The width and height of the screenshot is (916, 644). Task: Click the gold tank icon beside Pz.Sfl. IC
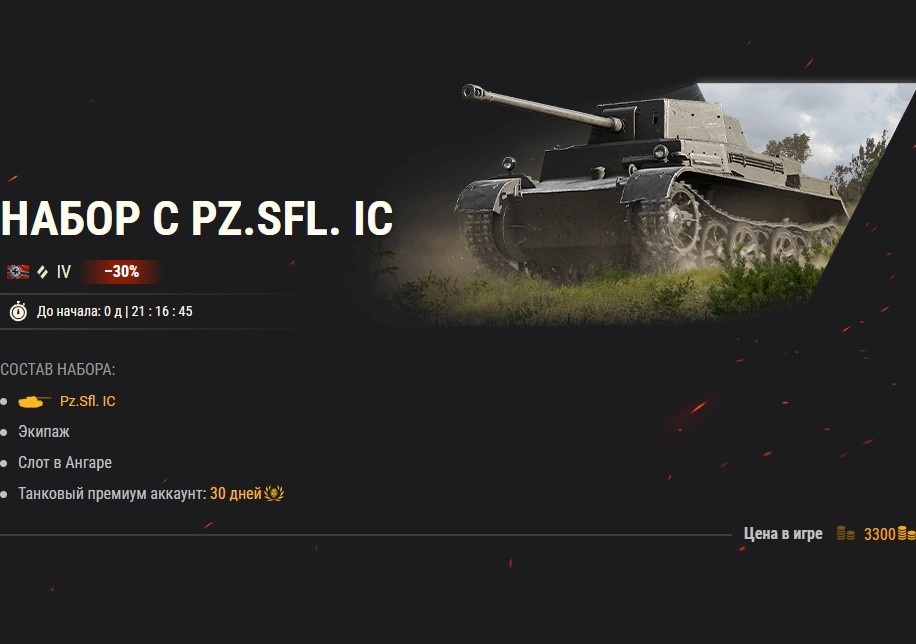[34, 401]
